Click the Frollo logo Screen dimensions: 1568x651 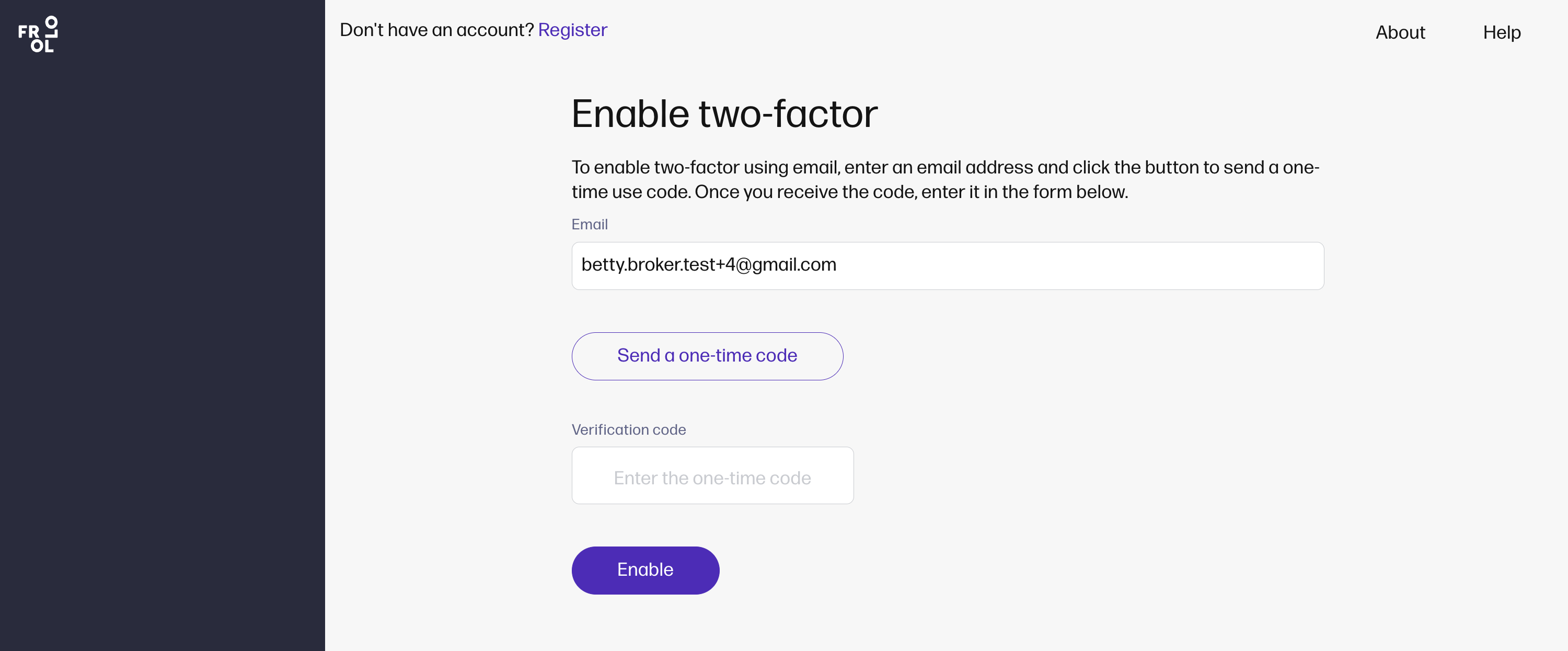point(38,34)
